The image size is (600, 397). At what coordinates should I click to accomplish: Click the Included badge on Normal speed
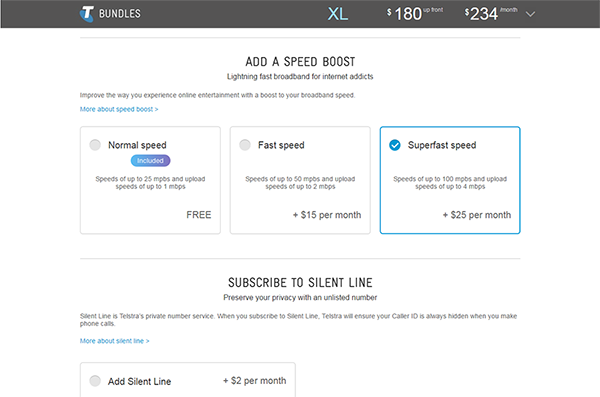pyautogui.click(x=150, y=161)
